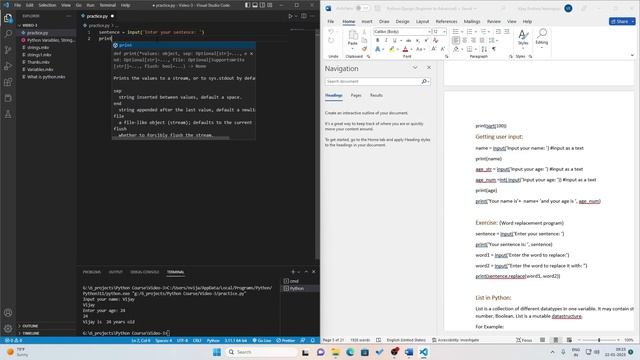Apply Bold formatting in Word ribbon
The width and height of the screenshot is (640, 360).
pyautogui.click(x=378, y=40)
